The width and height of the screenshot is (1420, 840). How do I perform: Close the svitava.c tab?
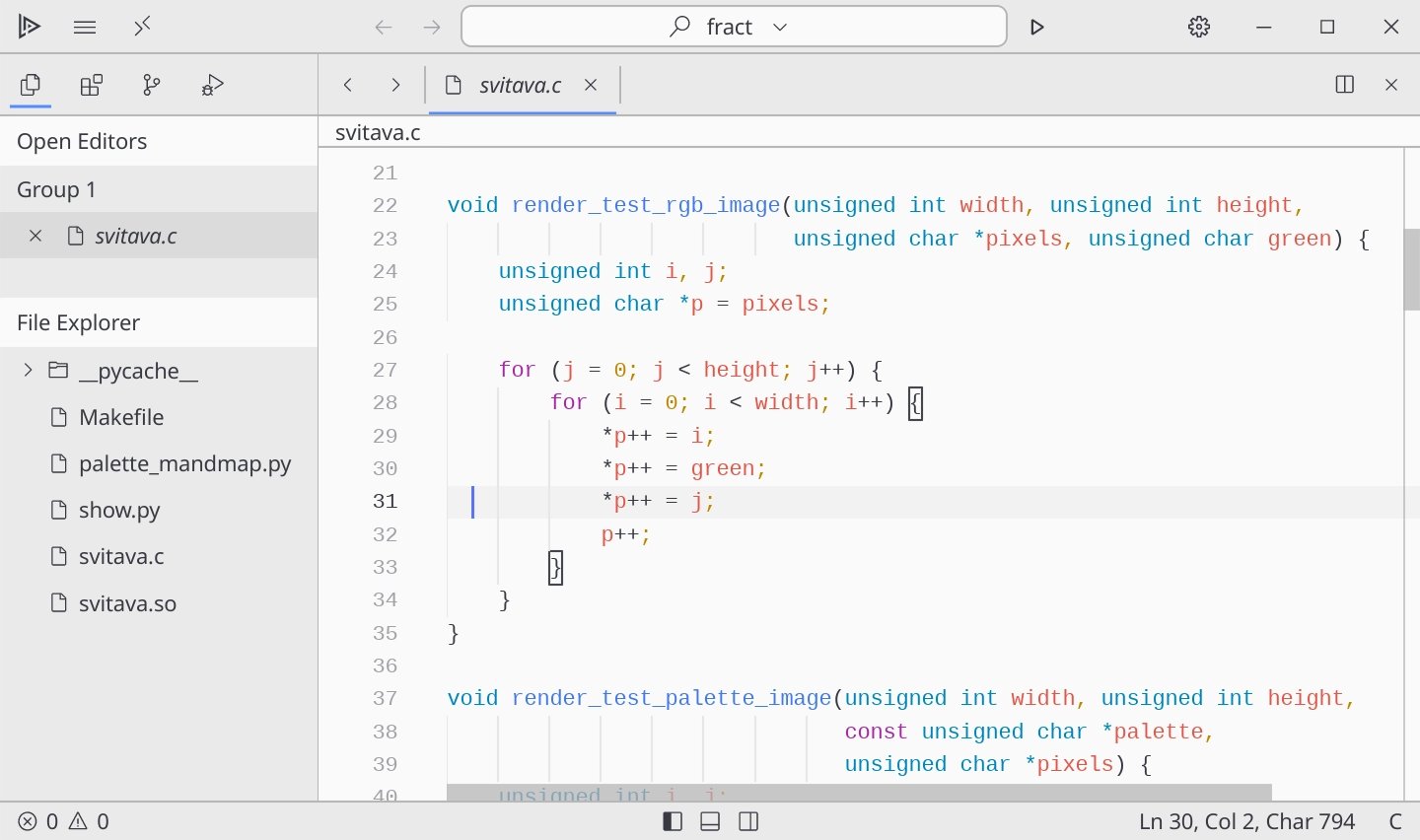coord(591,85)
